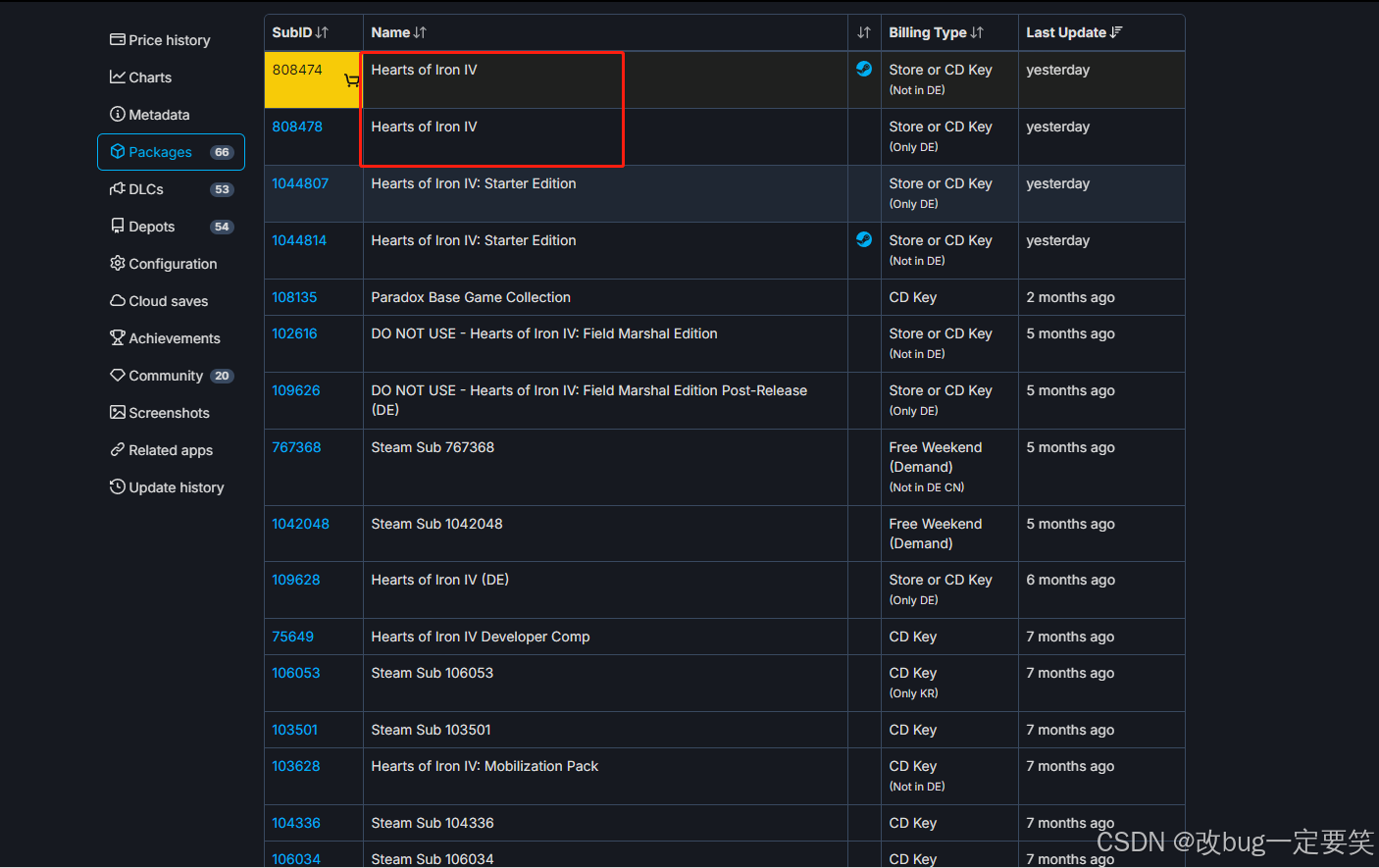Open the Cloud saves section
This screenshot has height=868, width=1379.
pyautogui.click(x=159, y=301)
